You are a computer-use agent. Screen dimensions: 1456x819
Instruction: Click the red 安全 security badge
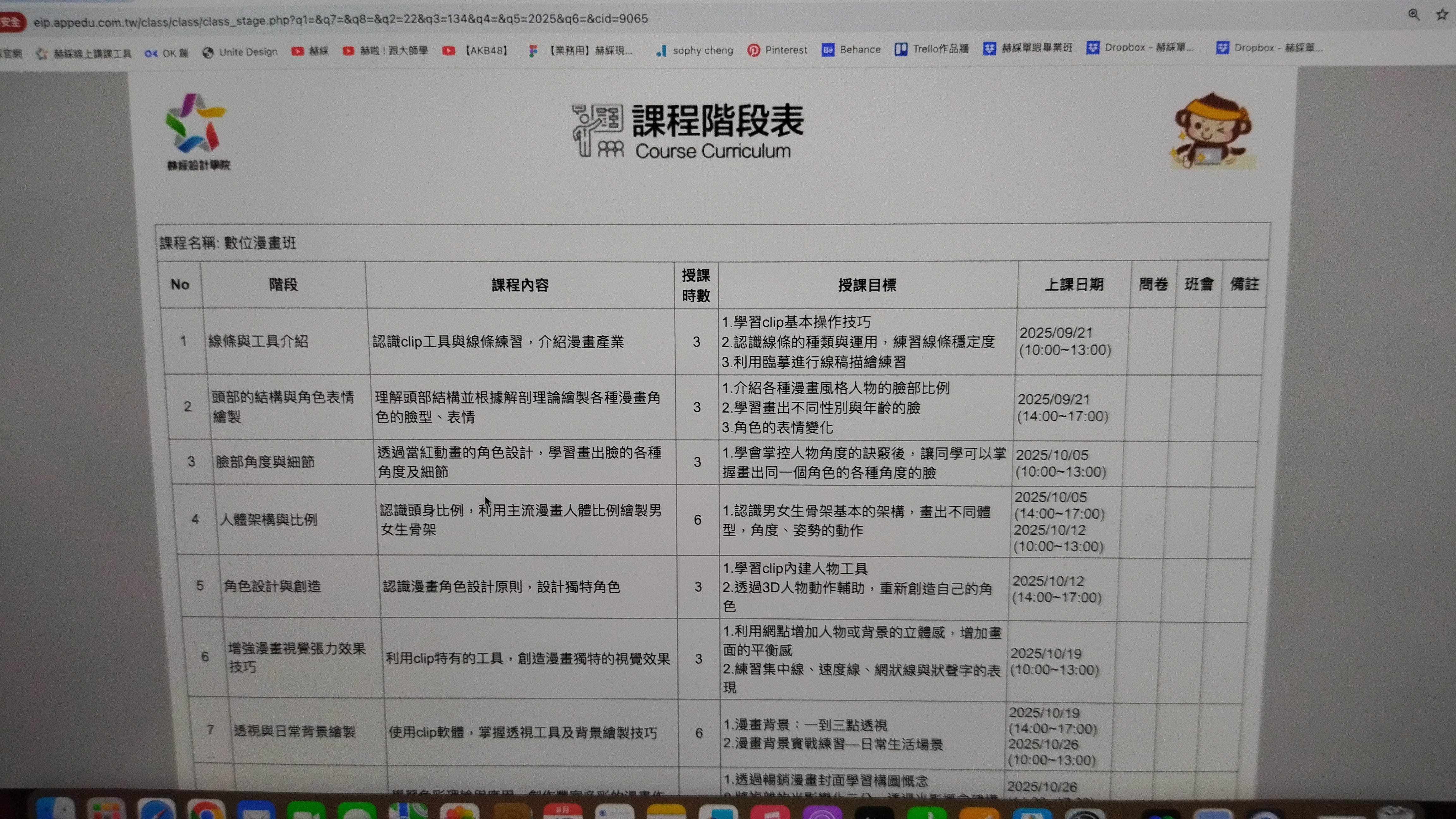pyautogui.click(x=11, y=22)
